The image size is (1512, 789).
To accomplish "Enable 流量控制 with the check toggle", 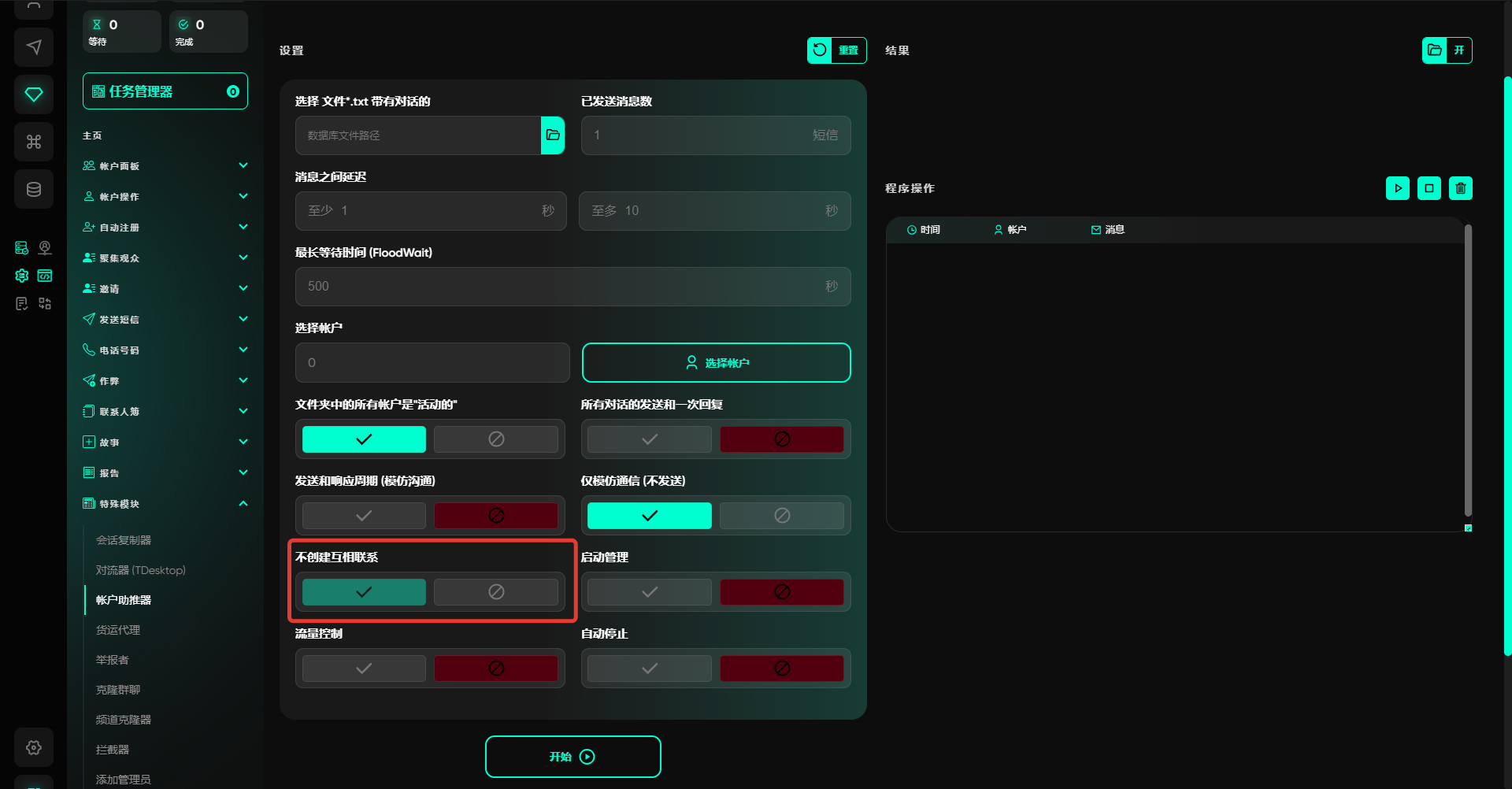I will [x=364, y=669].
